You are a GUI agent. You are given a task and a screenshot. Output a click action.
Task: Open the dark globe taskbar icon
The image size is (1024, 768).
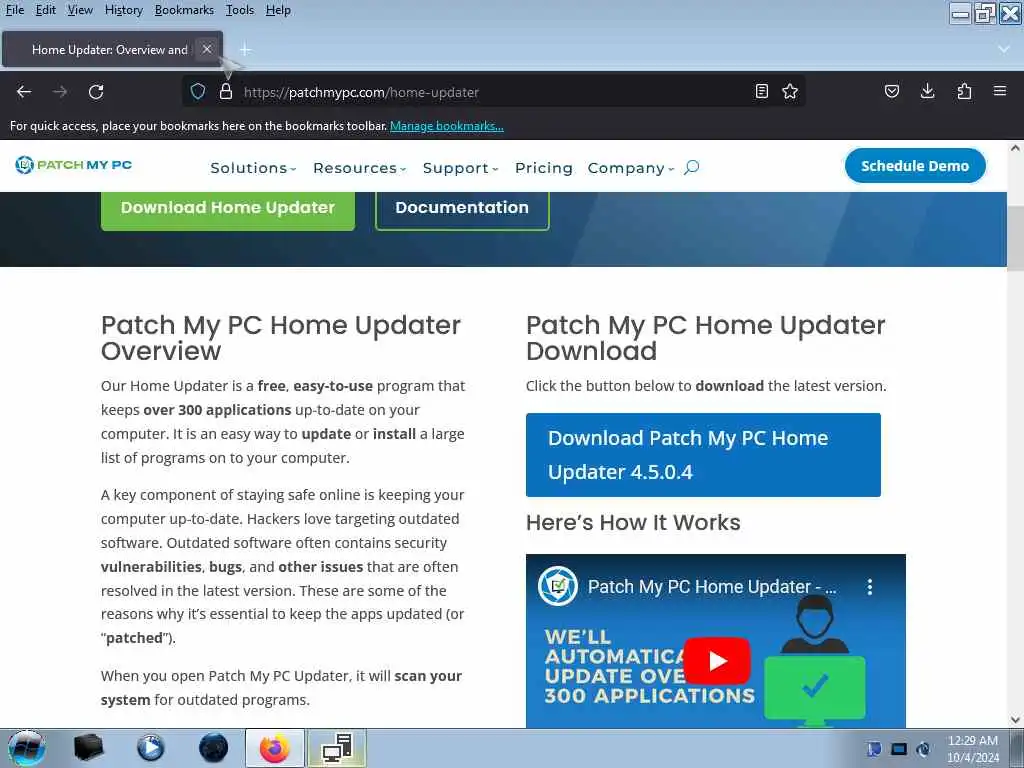(x=213, y=748)
